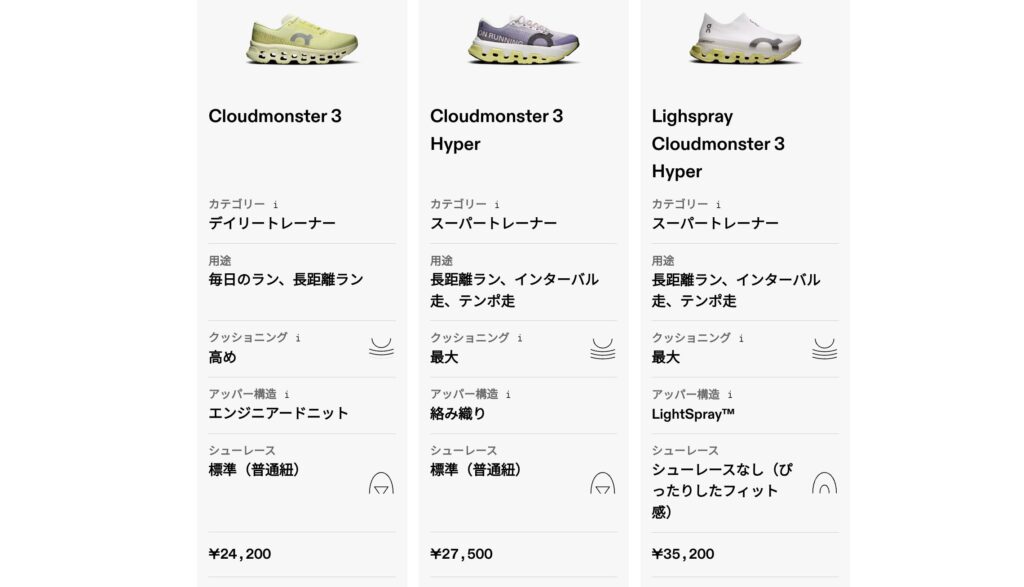This screenshot has width=1024, height=587.
Task: Open the yellow Cloudmonster 3 shoe image
Action: tap(302, 40)
